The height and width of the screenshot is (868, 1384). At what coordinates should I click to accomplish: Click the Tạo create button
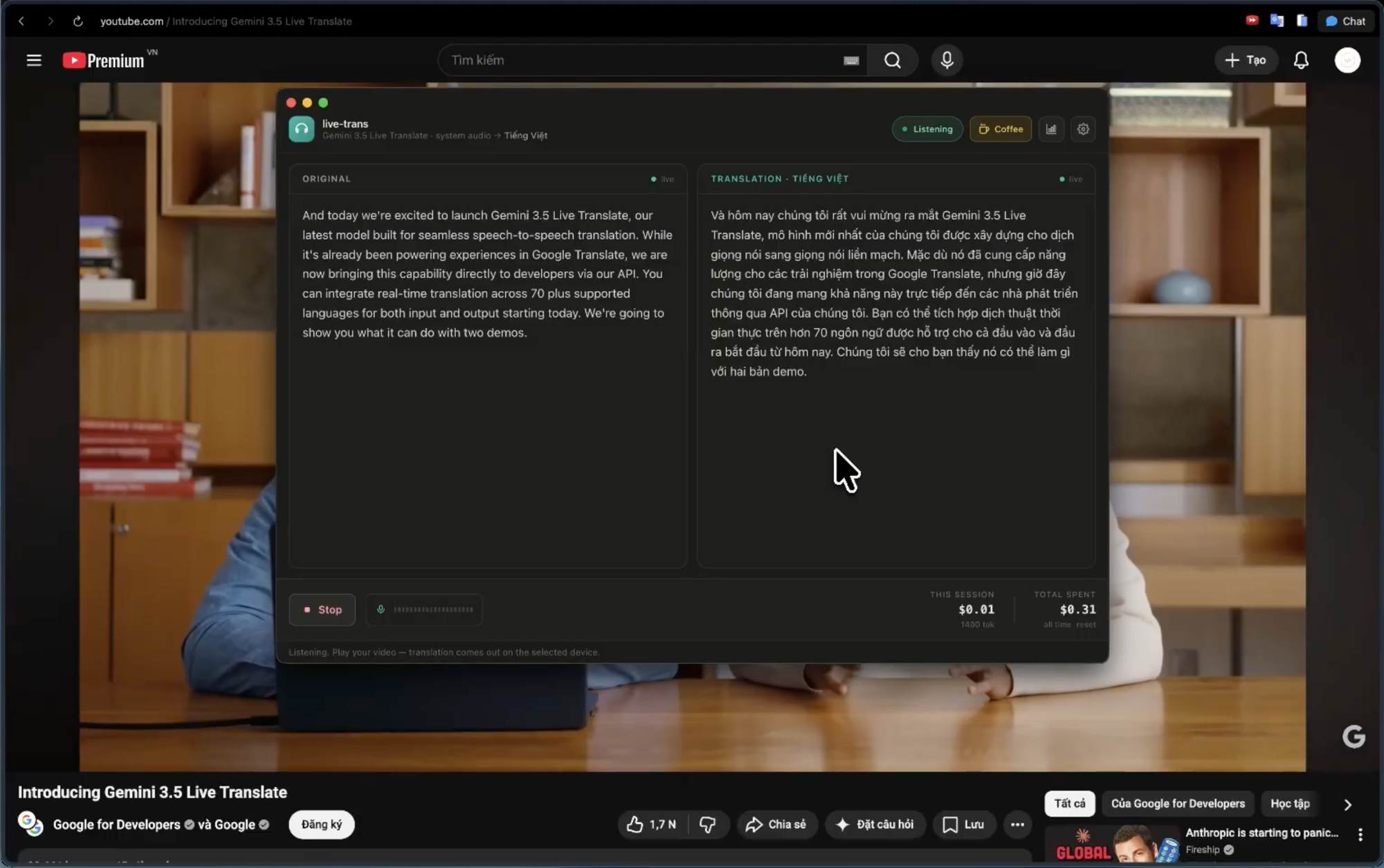click(x=1246, y=60)
